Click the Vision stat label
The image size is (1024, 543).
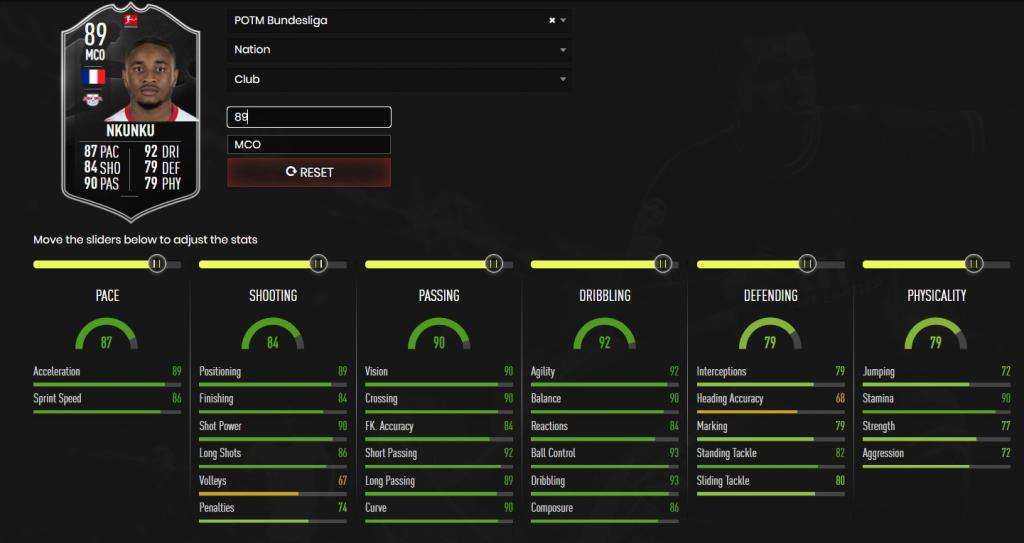point(376,371)
